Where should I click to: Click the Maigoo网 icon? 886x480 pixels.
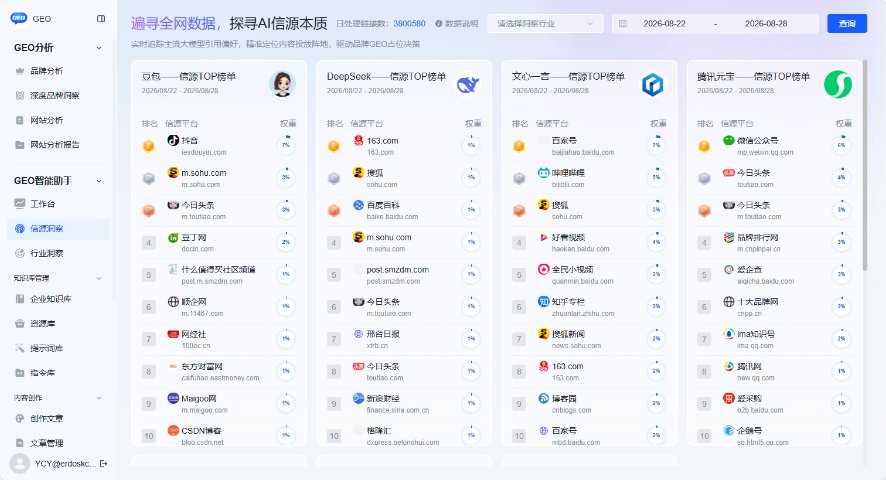tap(173, 399)
